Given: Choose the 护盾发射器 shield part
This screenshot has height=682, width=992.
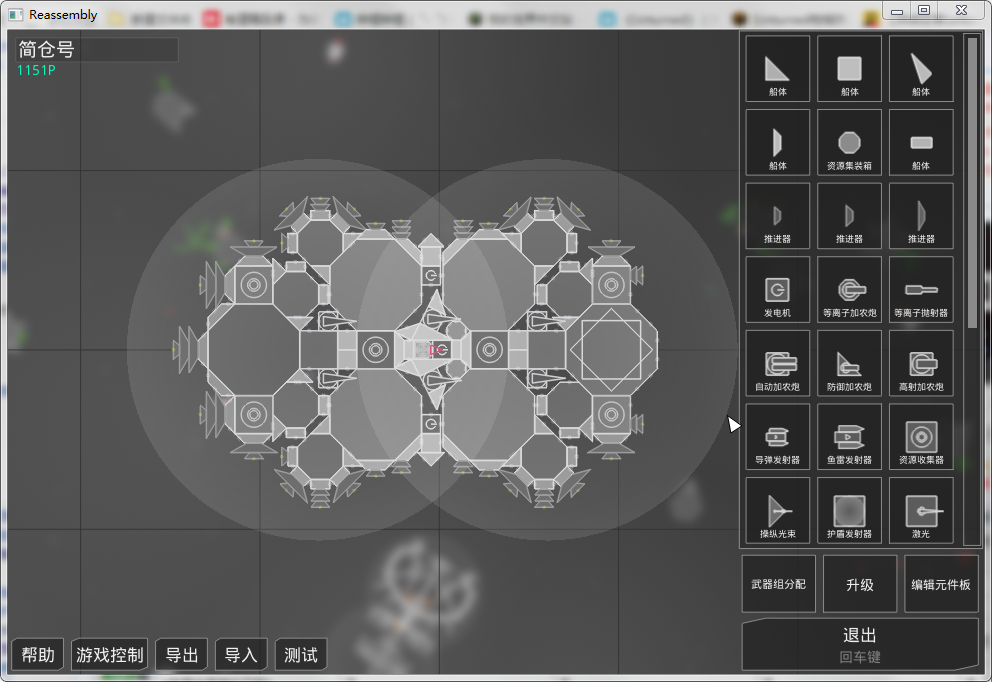Looking at the screenshot, I should (x=849, y=511).
